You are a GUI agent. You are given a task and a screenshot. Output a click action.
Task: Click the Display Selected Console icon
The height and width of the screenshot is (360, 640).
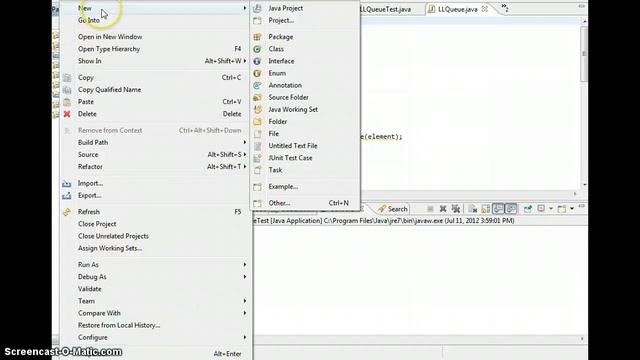[x=541, y=209]
